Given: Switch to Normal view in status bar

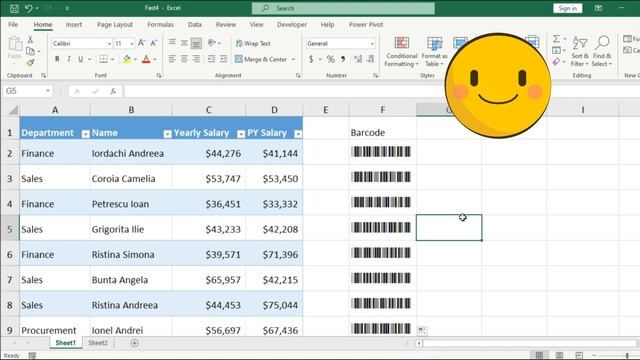Looking at the screenshot, I should (x=539, y=356).
